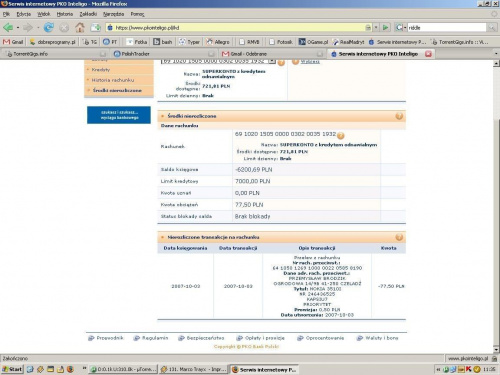Open the Widok menu

pos(44,14)
